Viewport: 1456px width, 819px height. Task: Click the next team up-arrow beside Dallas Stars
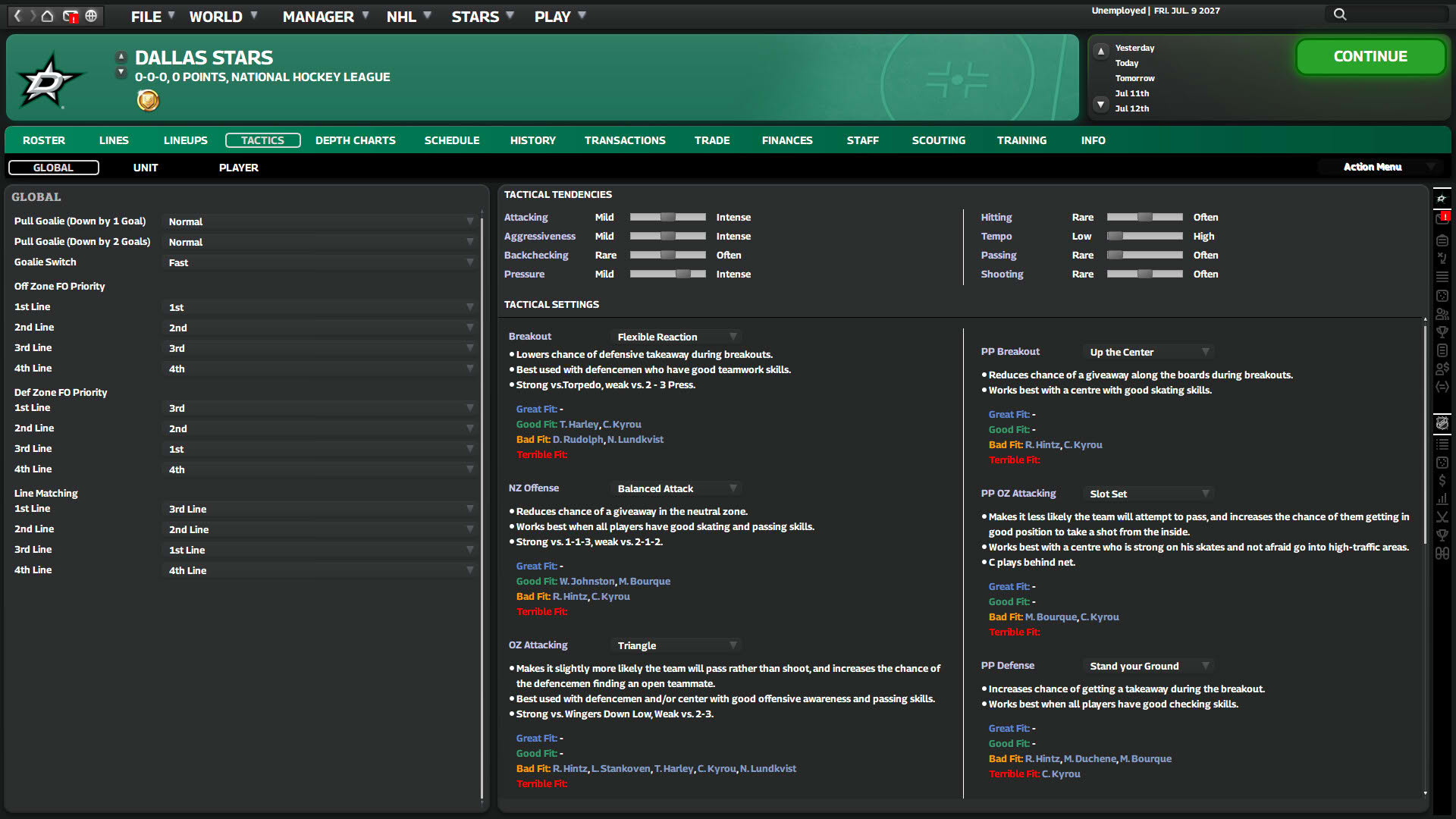coord(121,57)
